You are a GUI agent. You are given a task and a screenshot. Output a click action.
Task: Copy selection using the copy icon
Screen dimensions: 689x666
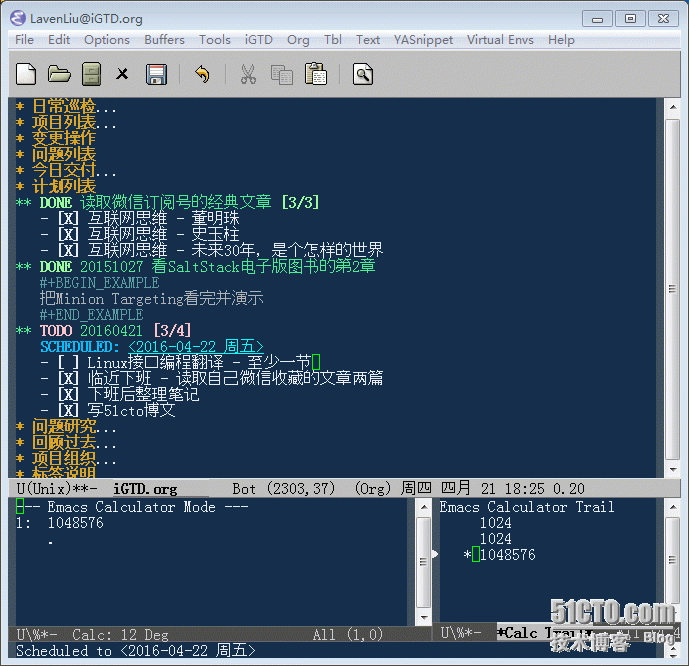(x=282, y=75)
